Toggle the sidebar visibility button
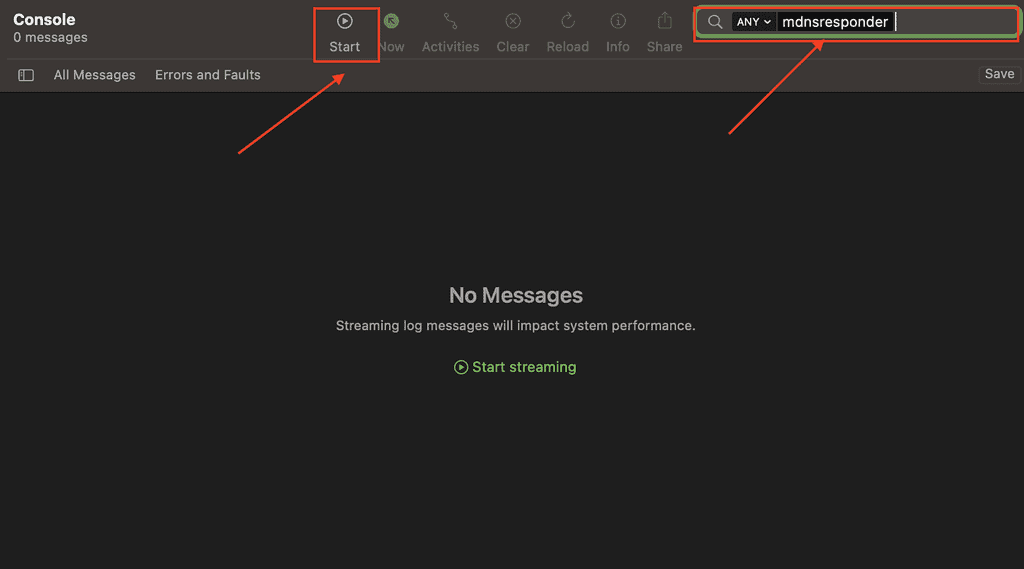 (x=26, y=75)
